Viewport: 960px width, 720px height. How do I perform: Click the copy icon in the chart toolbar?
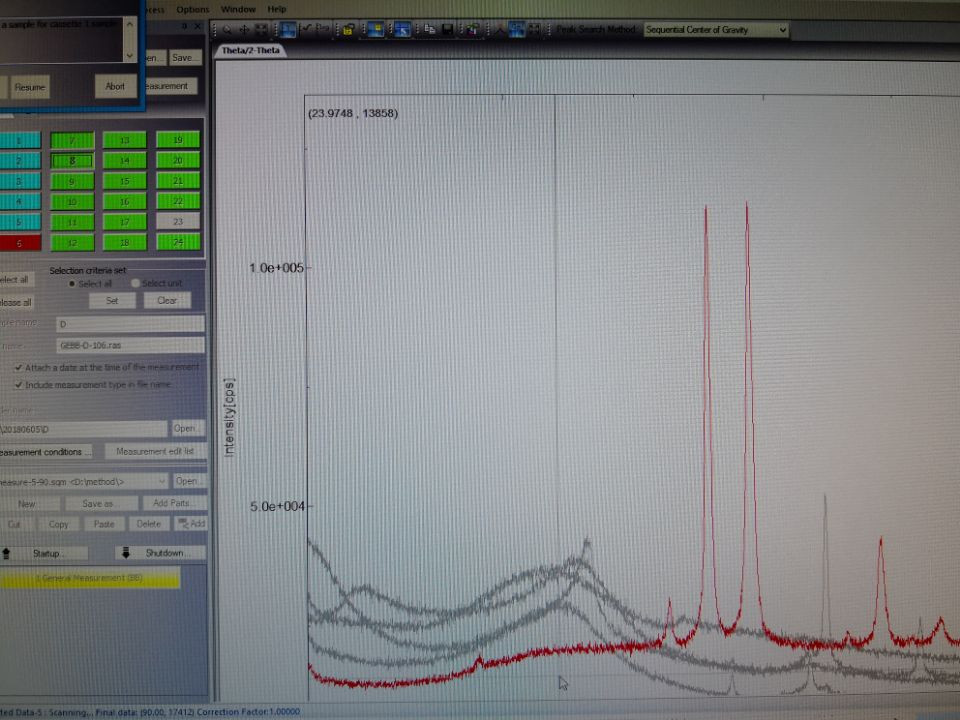click(428, 30)
